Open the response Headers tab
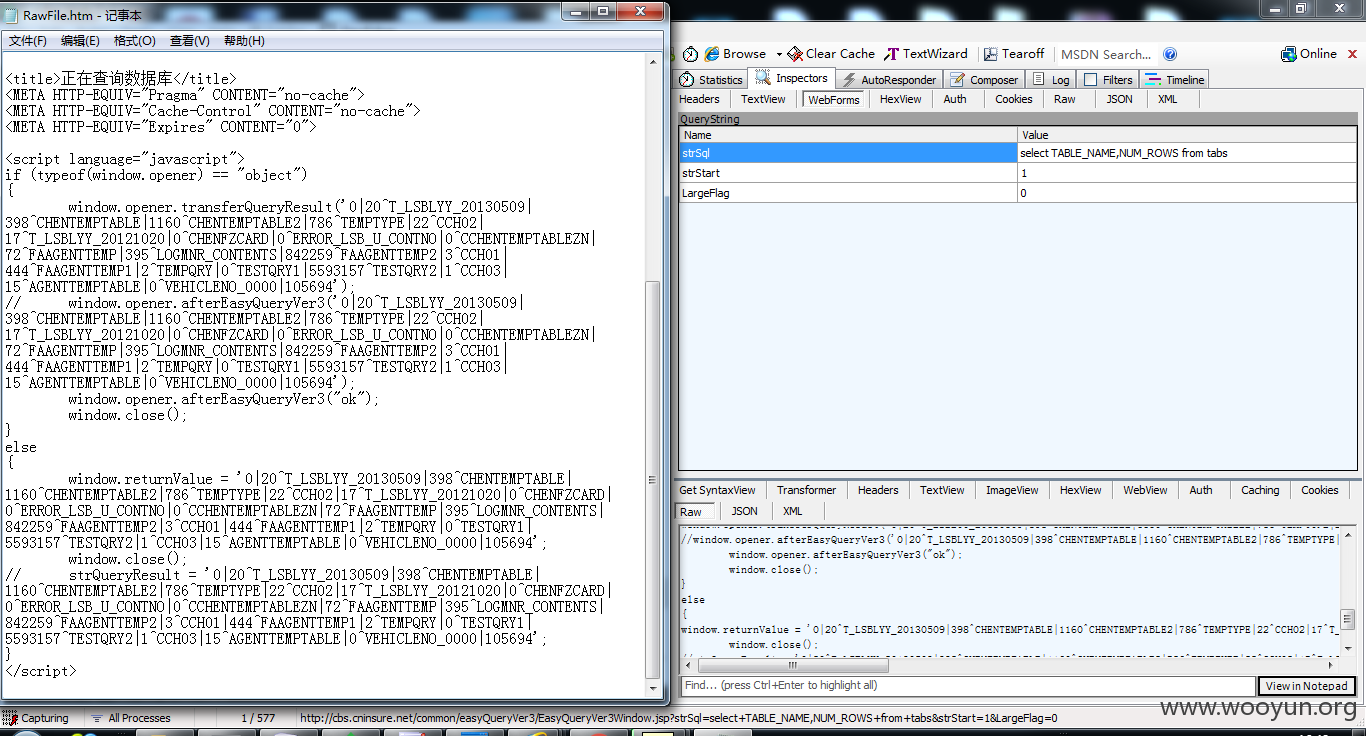The width and height of the screenshot is (1366, 736). (x=878, y=490)
